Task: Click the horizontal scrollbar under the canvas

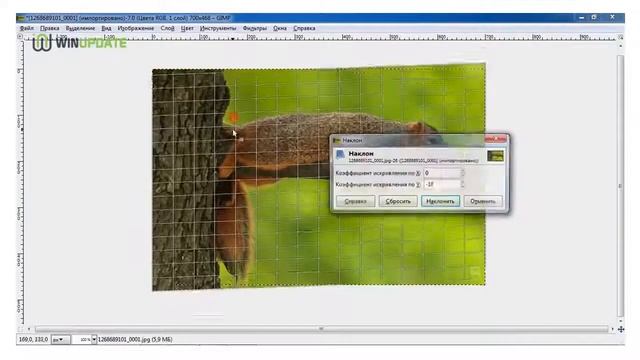Action: coord(321,329)
